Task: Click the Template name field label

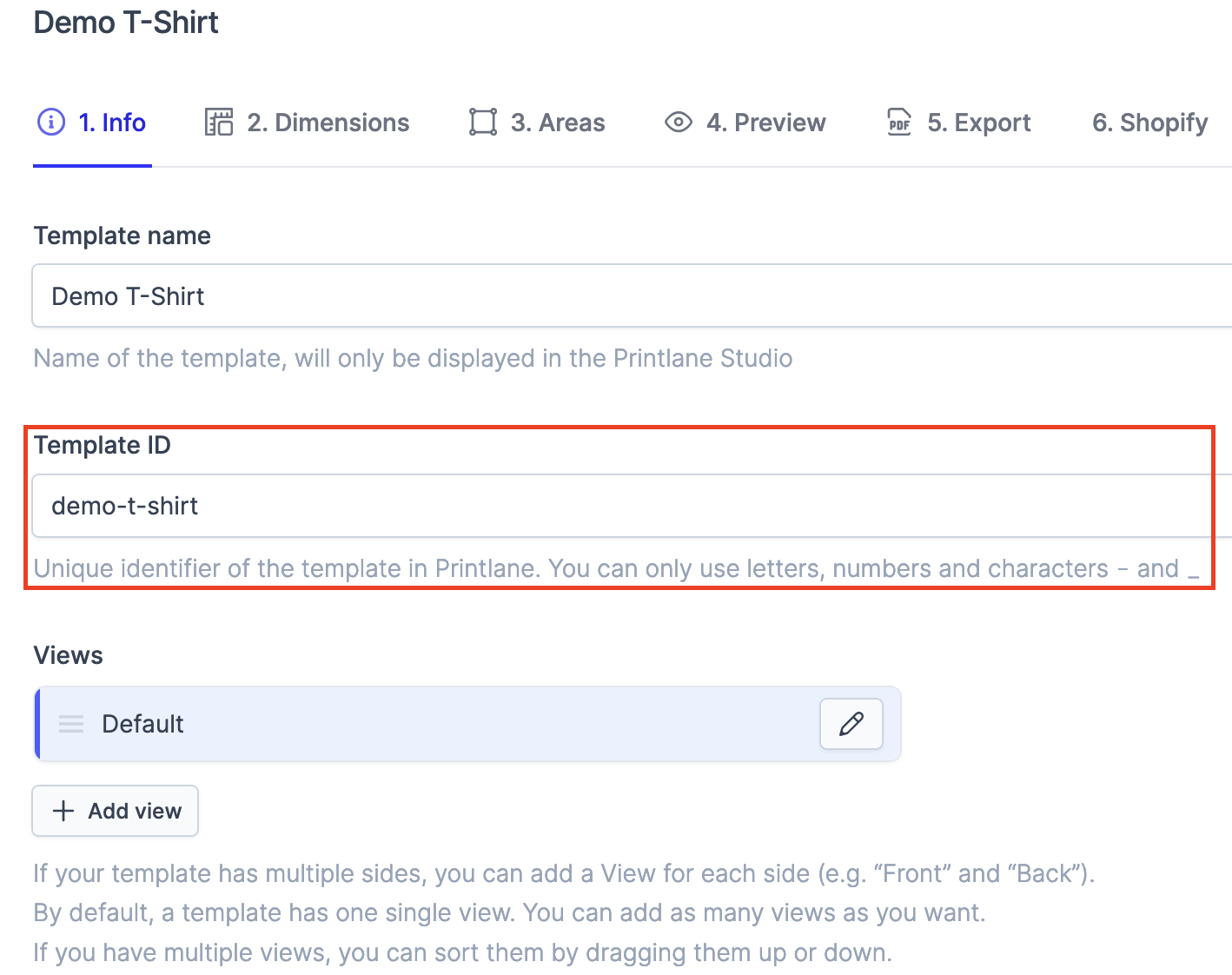Action: pos(122,235)
